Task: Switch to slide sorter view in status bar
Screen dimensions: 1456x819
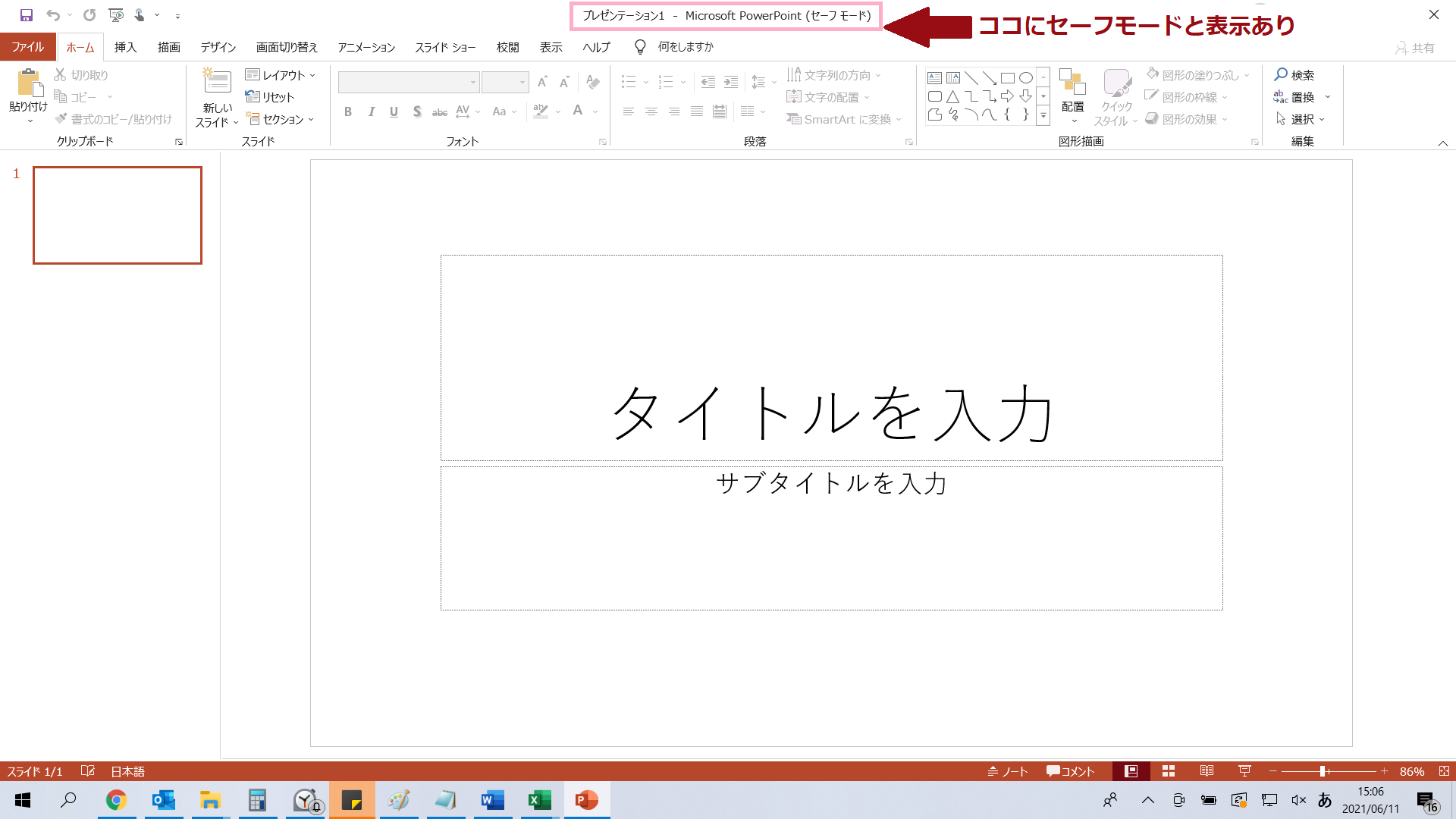Action: pos(1169,770)
